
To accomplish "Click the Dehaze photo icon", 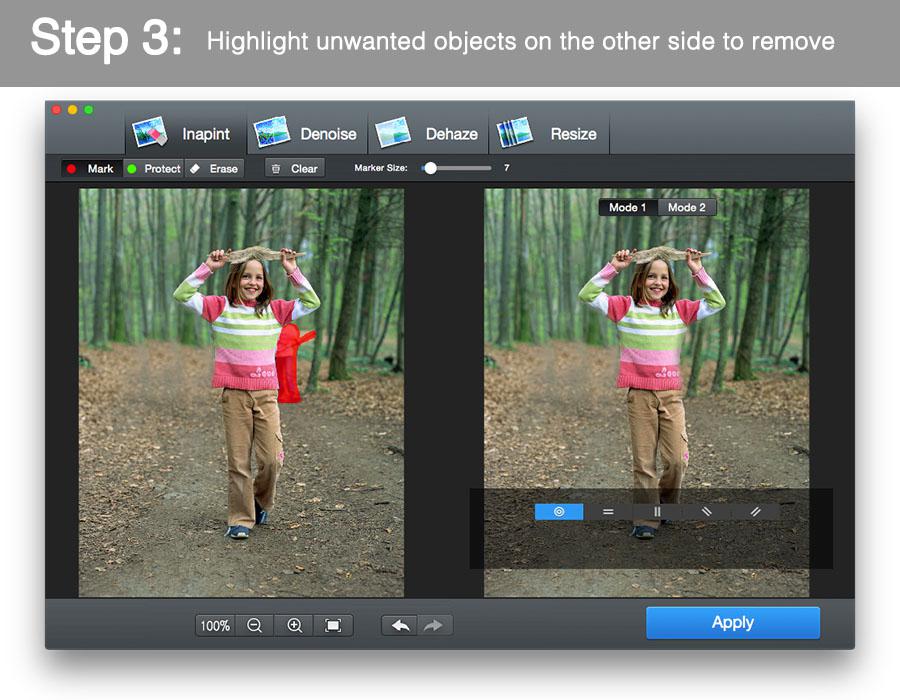I will pyautogui.click(x=393, y=132).
